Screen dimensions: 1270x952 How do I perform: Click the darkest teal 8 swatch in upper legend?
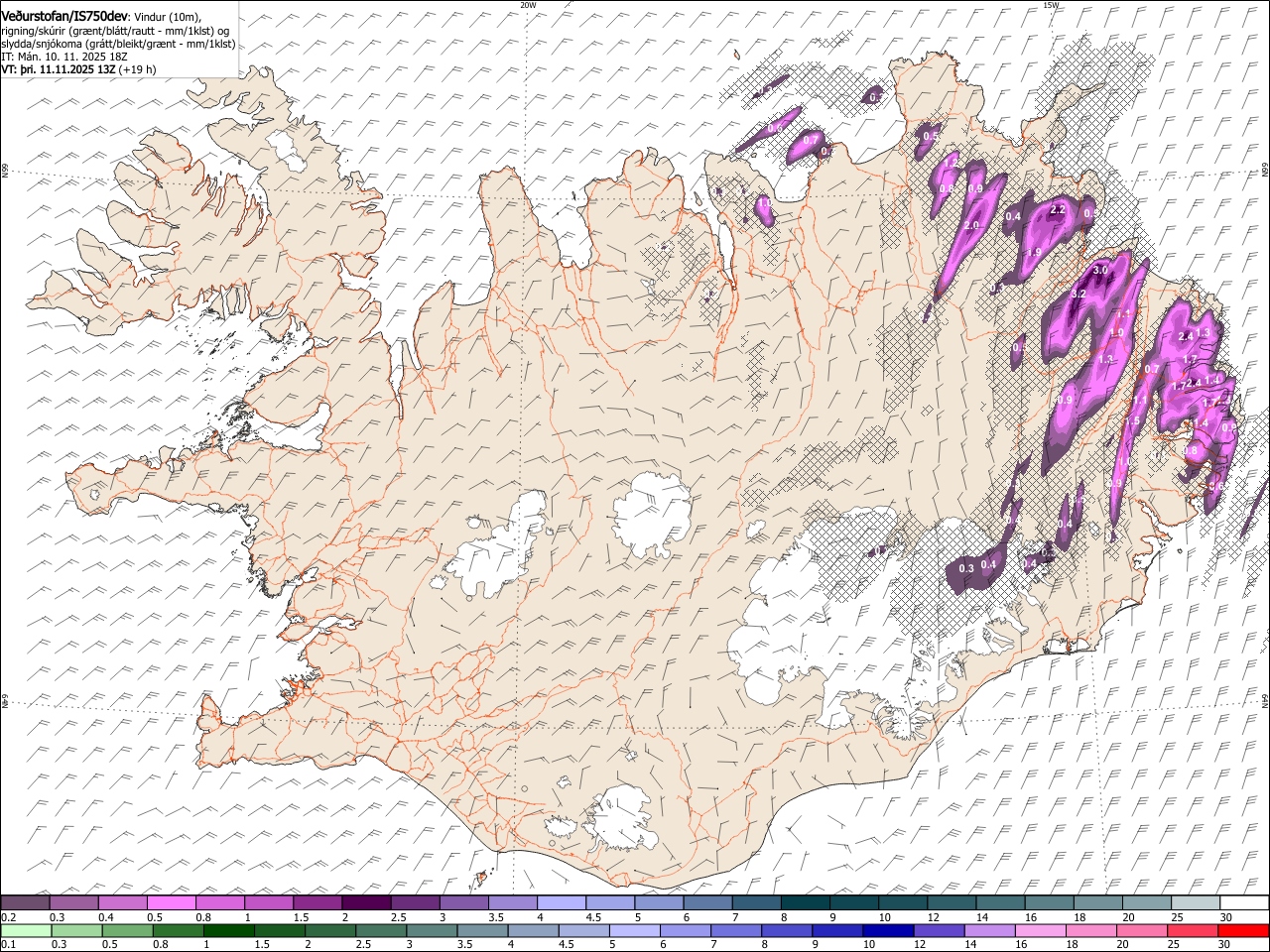[x=805, y=903]
